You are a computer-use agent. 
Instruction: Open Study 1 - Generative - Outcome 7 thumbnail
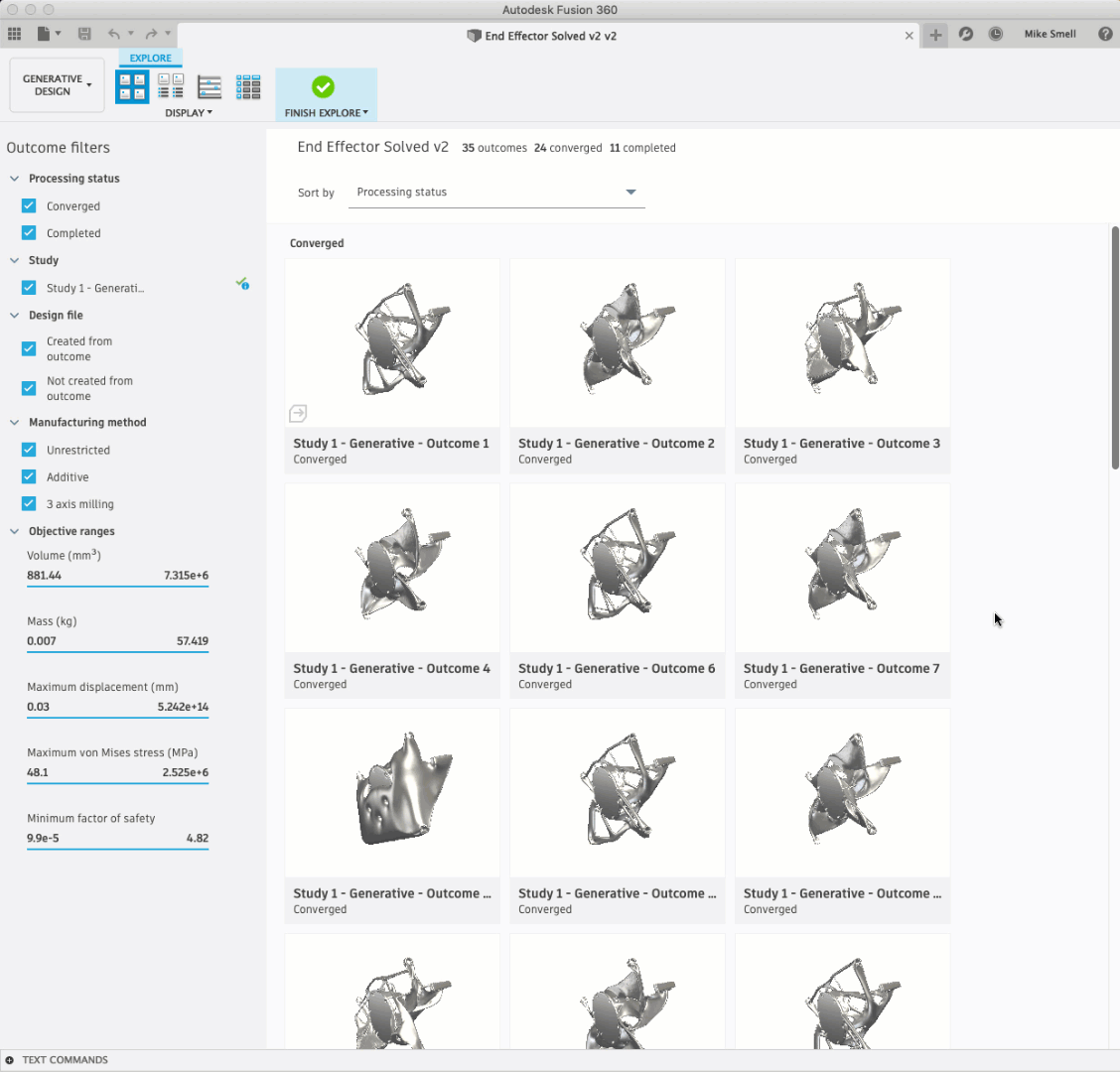pyautogui.click(x=842, y=569)
